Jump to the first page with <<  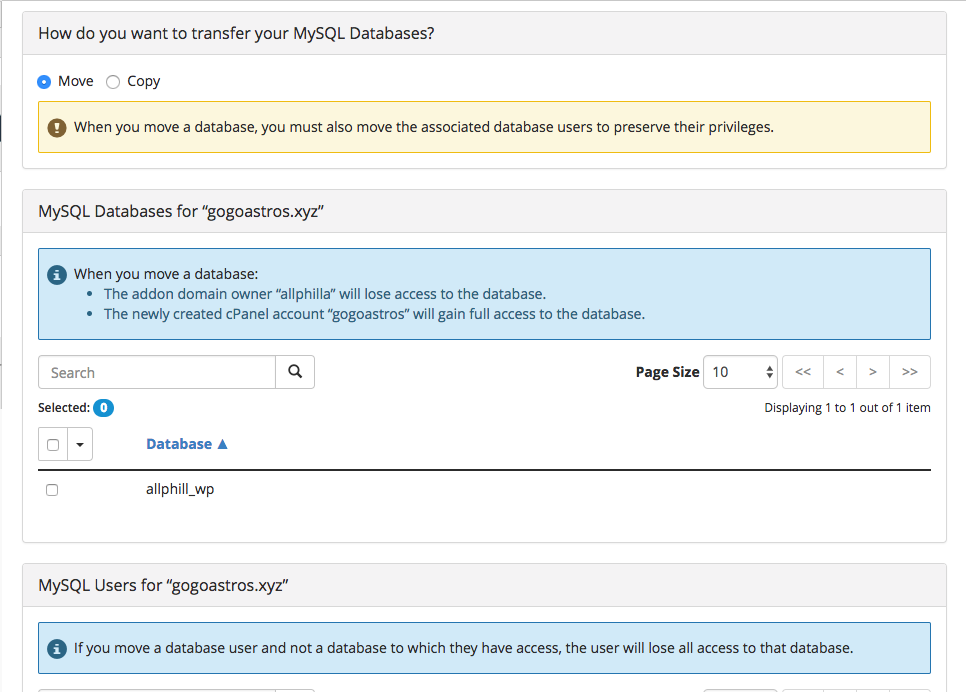coord(802,372)
